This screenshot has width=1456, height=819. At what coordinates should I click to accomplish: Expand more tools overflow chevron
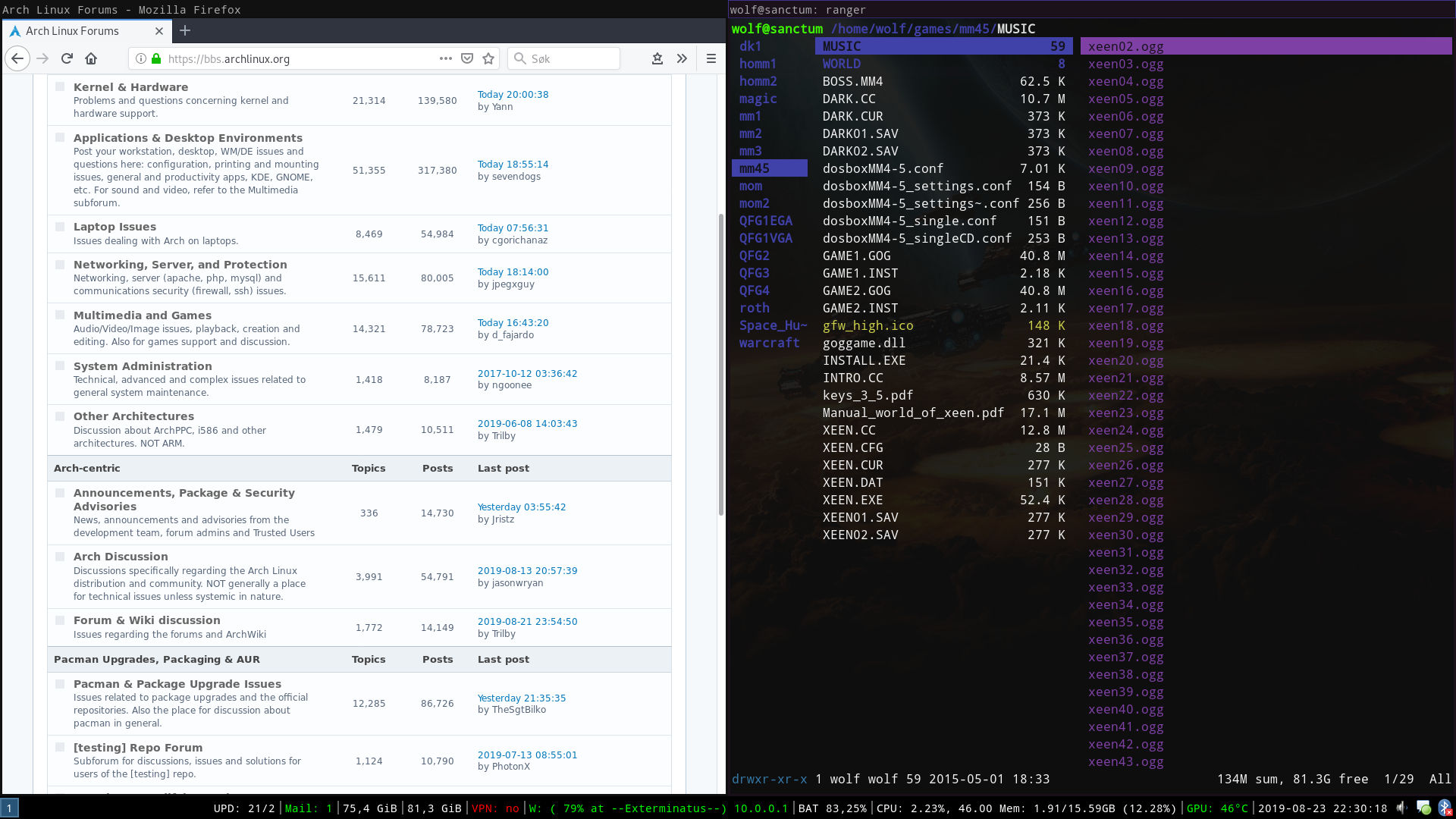[x=682, y=58]
